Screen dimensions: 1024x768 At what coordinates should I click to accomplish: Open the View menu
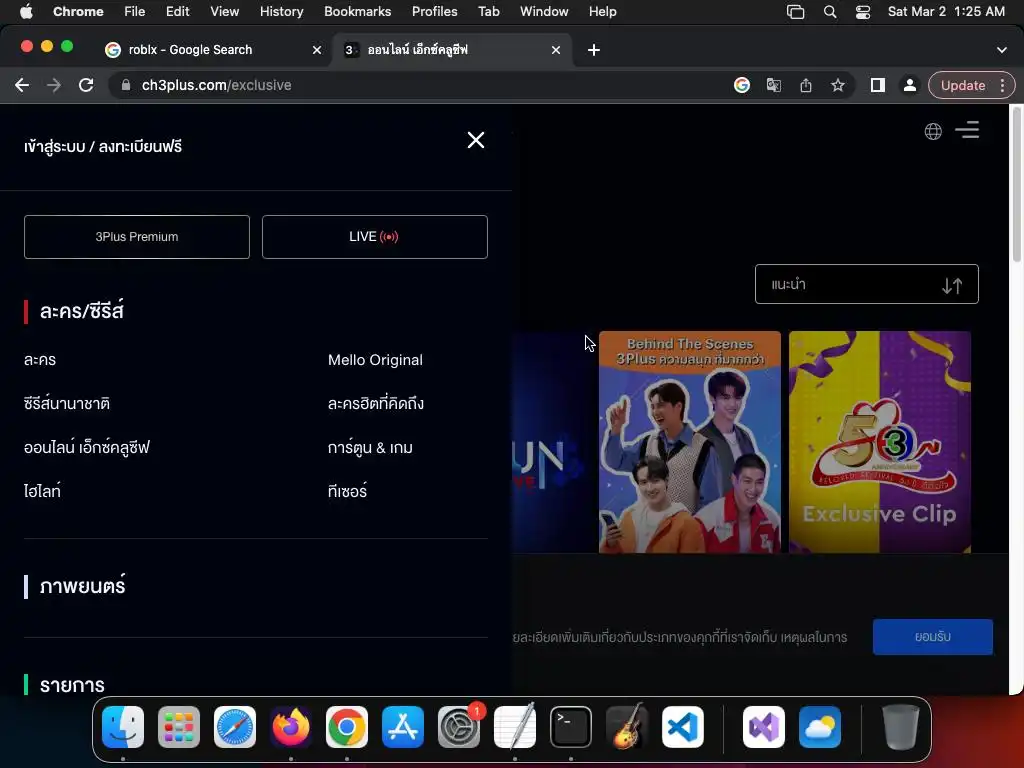coord(225,11)
